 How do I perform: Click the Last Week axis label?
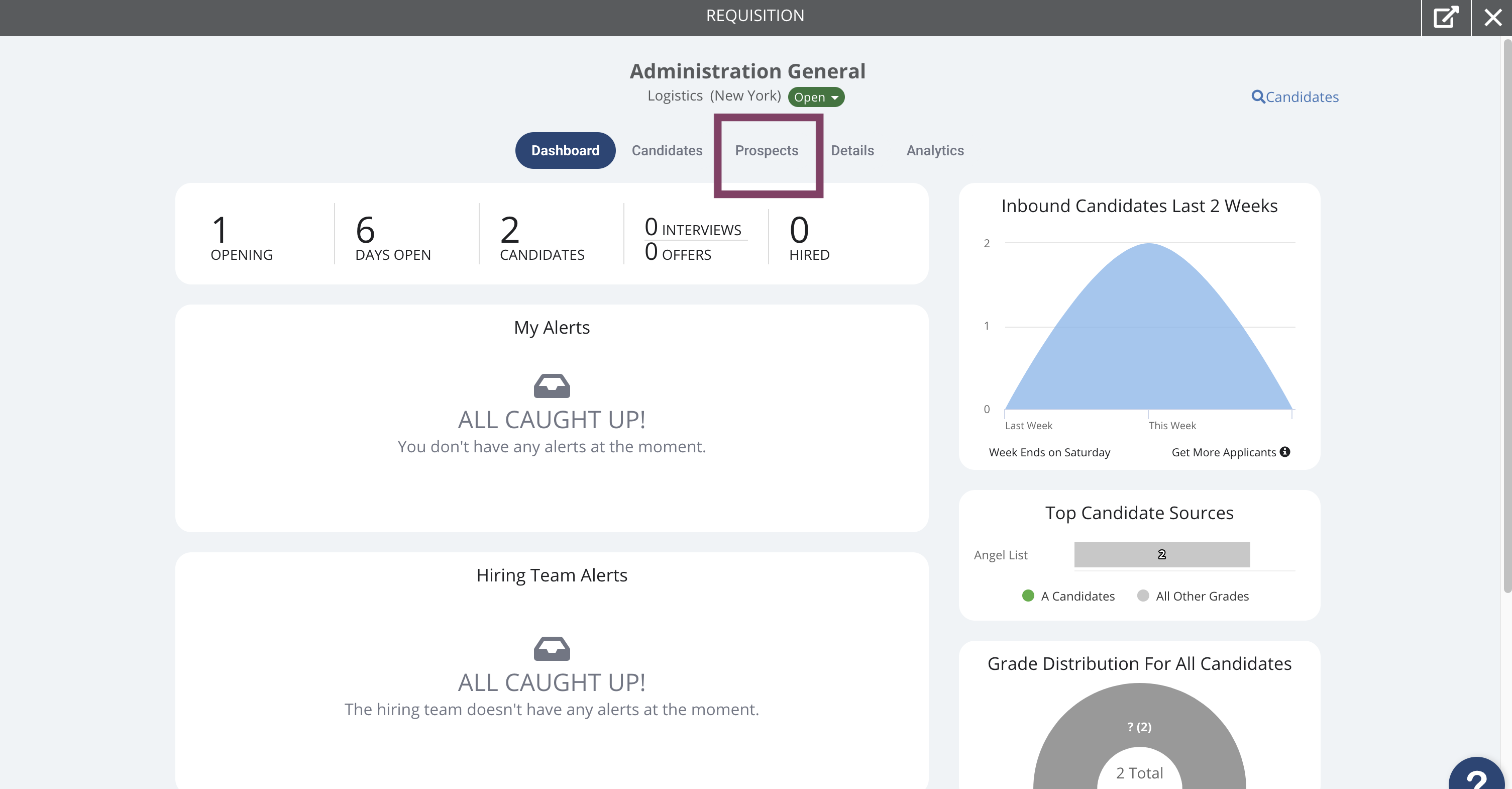point(1028,426)
